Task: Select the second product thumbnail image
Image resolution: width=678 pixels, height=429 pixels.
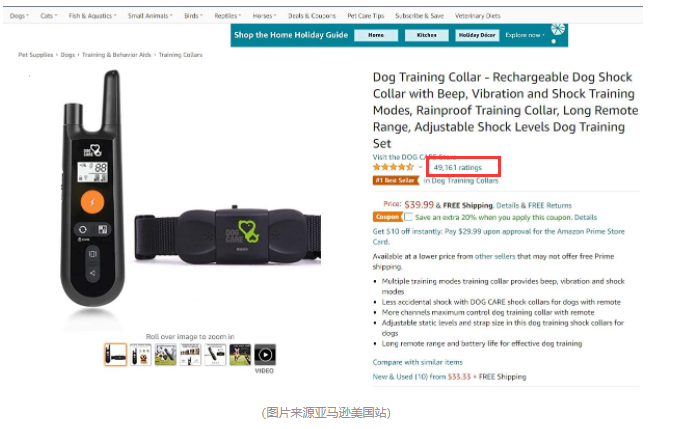Action: 141,355
